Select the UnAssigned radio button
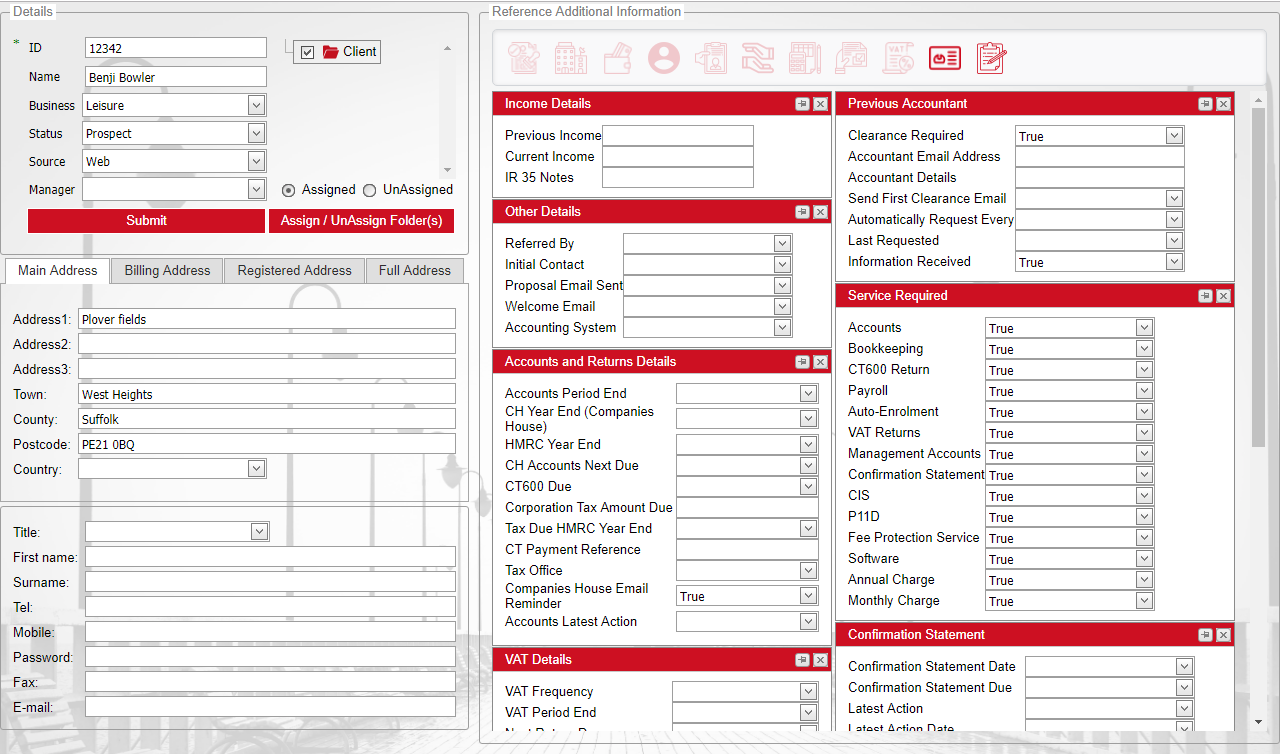Viewport: 1280px width, 754px height. tap(369, 190)
